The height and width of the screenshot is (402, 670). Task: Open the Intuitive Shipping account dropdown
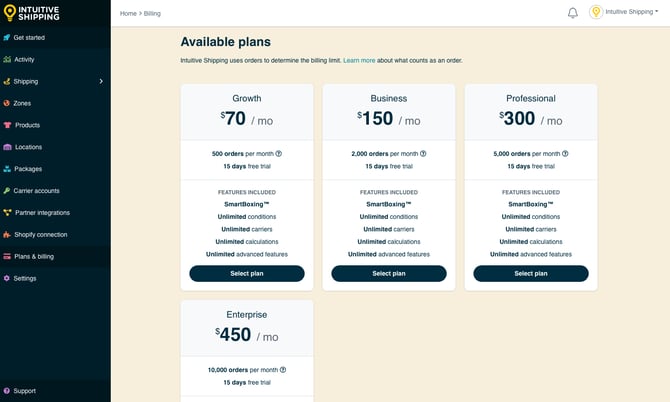[x=624, y=13]
